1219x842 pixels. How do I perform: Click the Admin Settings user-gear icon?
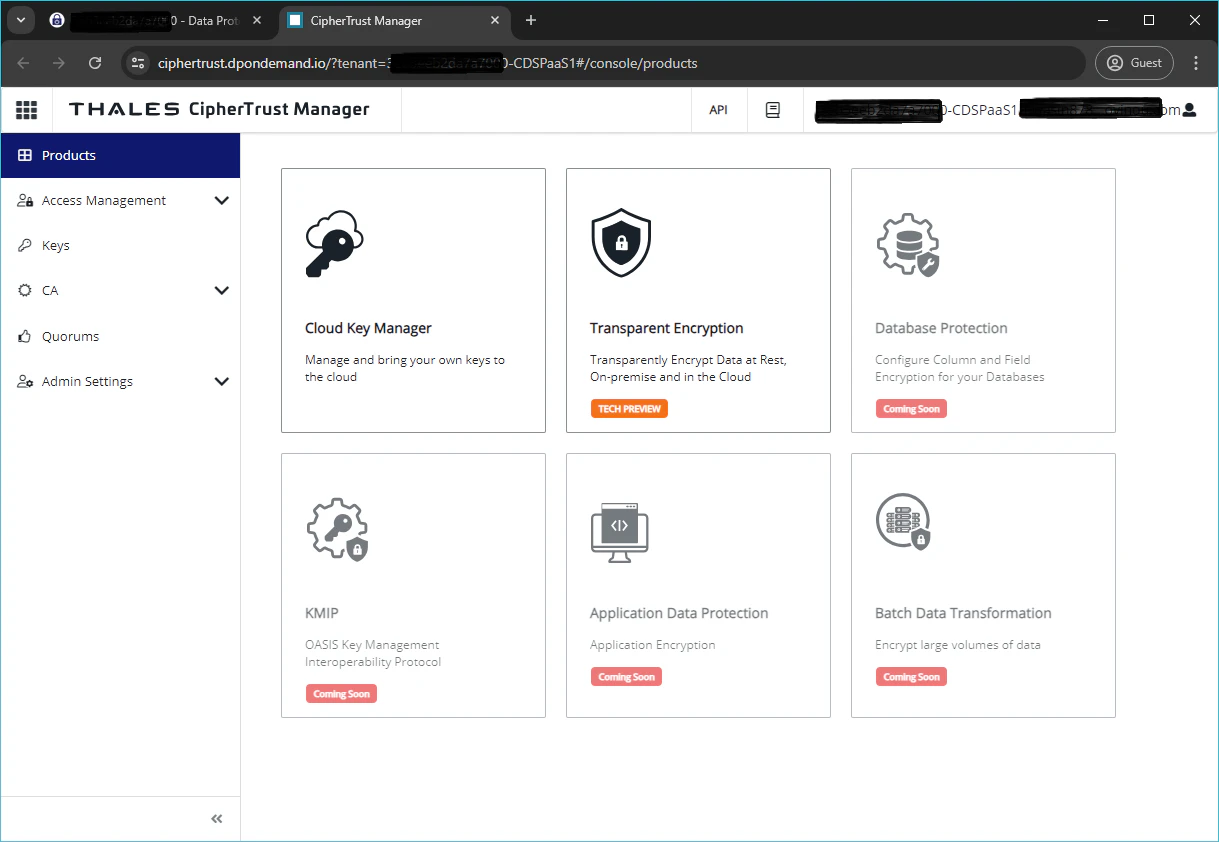[25, 382]
